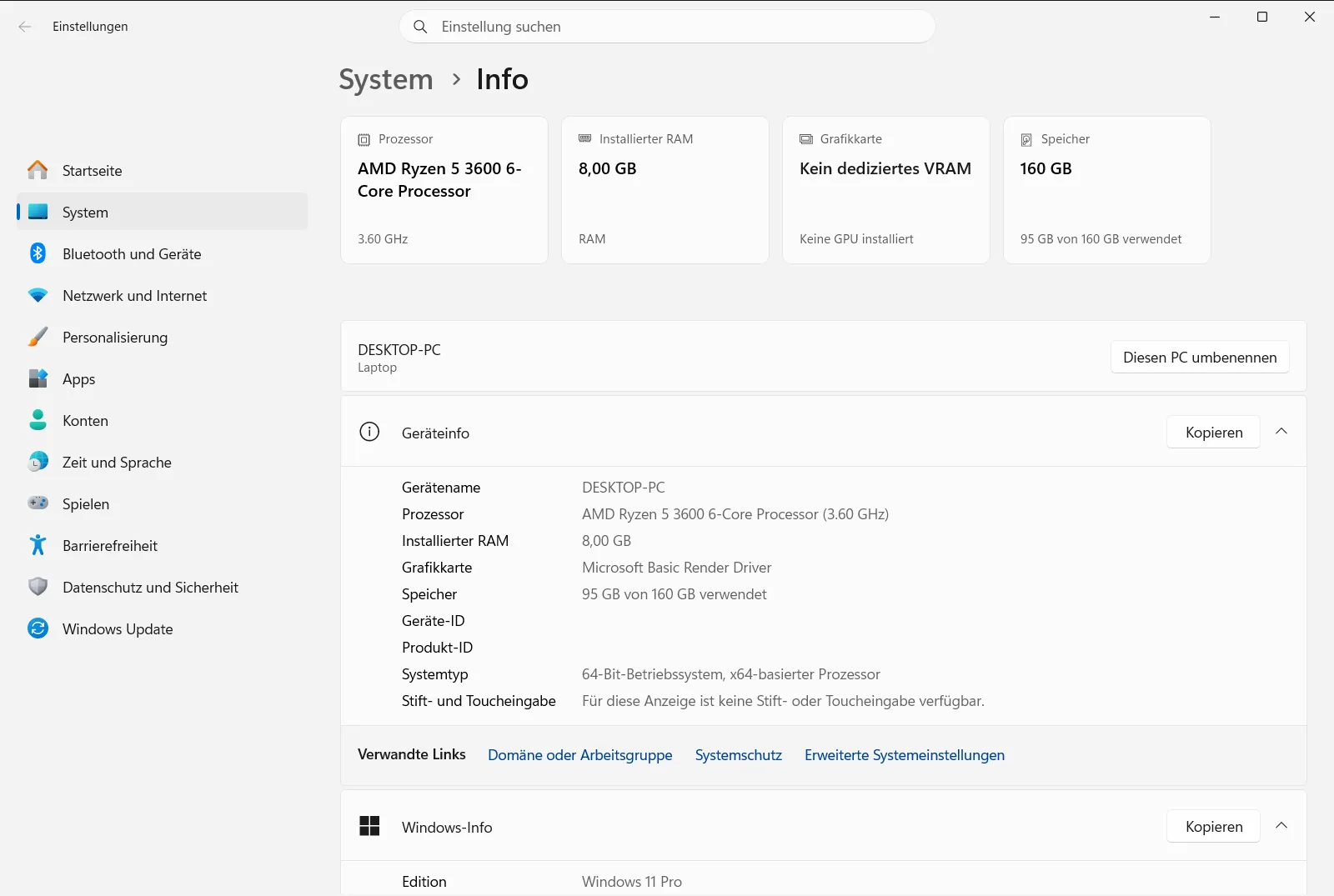The width and height of the screenshot is (1334, 896).
Task: Click the Windows 11 Pro edition text
Action: pyautogui.click(x=632, y=882)
